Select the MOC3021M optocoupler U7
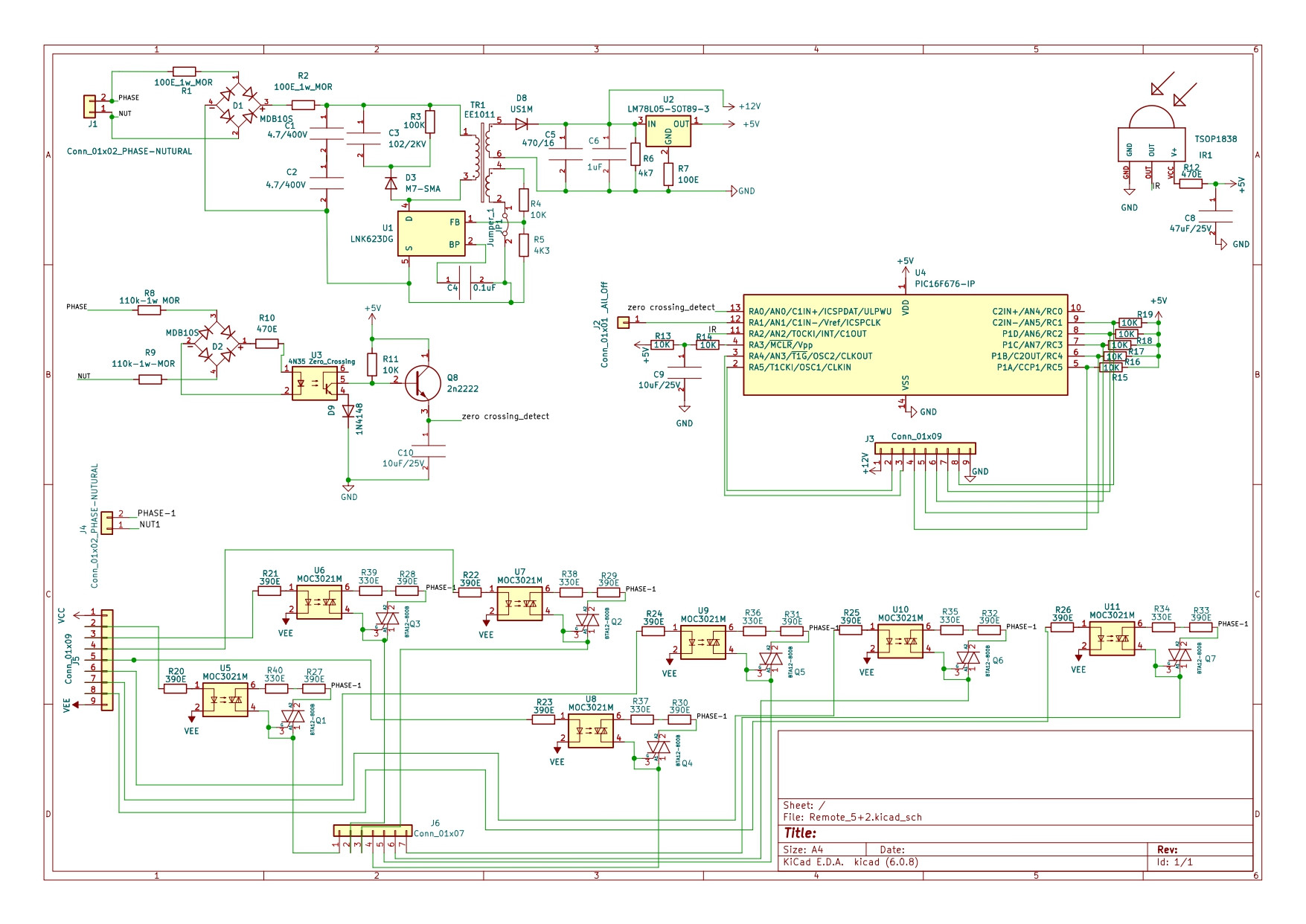 519,603
